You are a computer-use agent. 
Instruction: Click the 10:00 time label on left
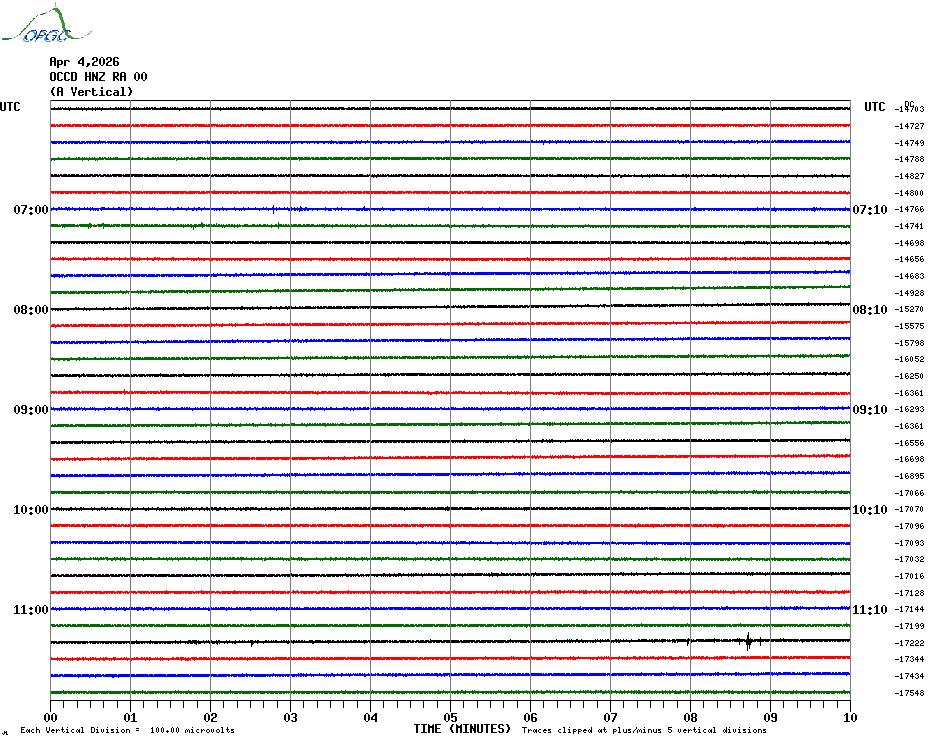(30, 510)
